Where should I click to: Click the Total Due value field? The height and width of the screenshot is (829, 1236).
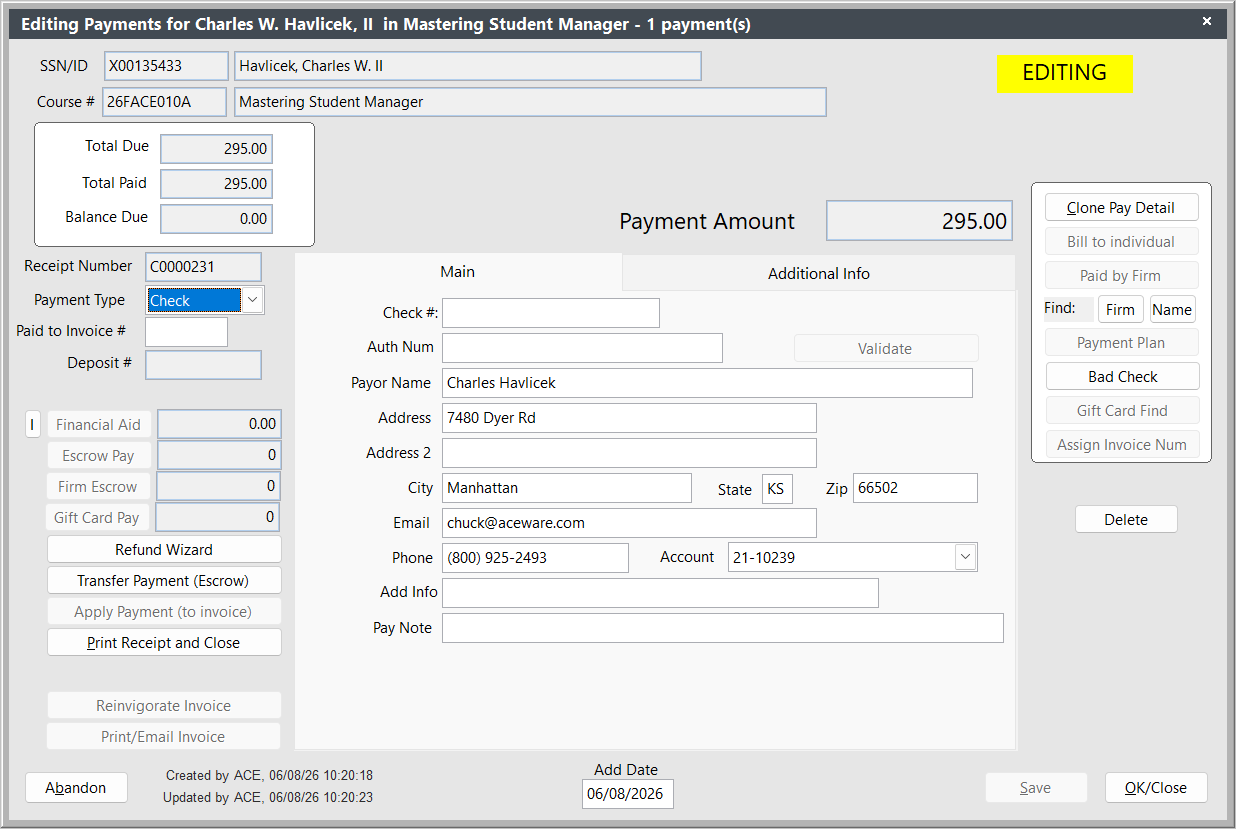click(x=216, y=149)
